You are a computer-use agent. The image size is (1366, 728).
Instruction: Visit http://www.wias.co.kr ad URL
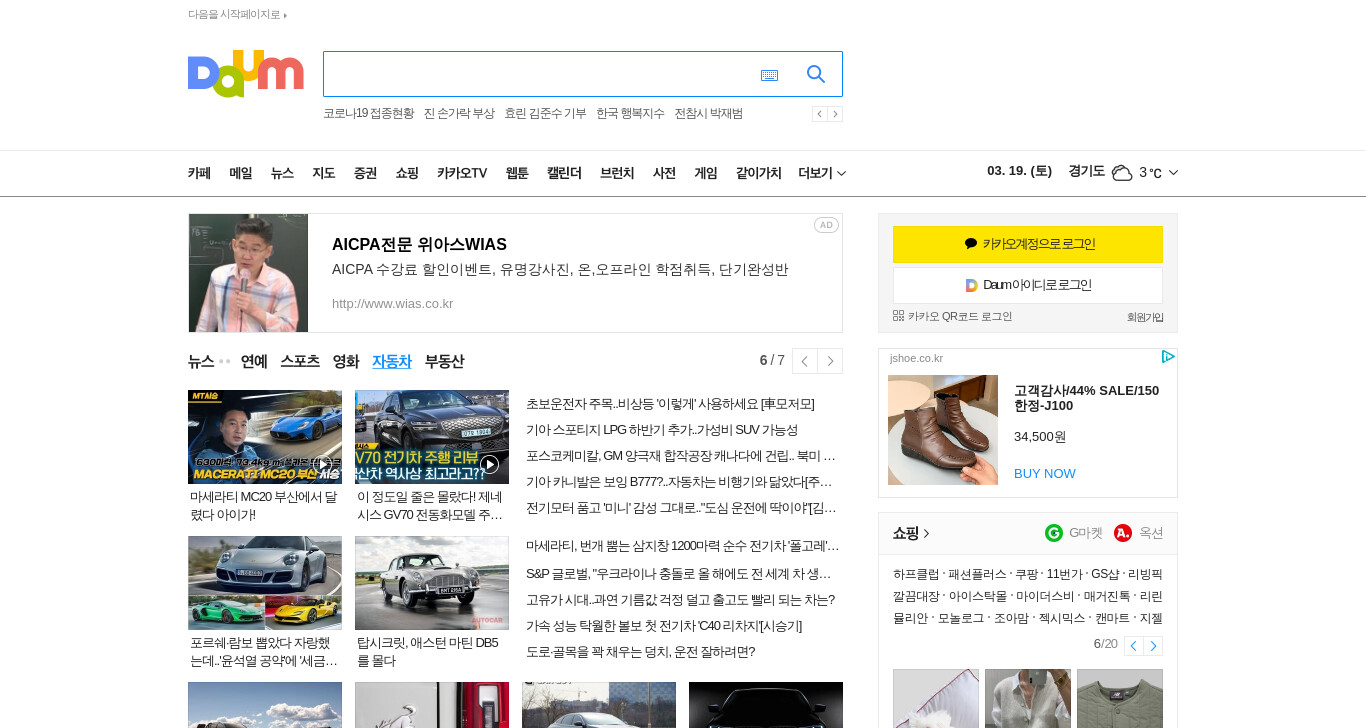point(393,303)
